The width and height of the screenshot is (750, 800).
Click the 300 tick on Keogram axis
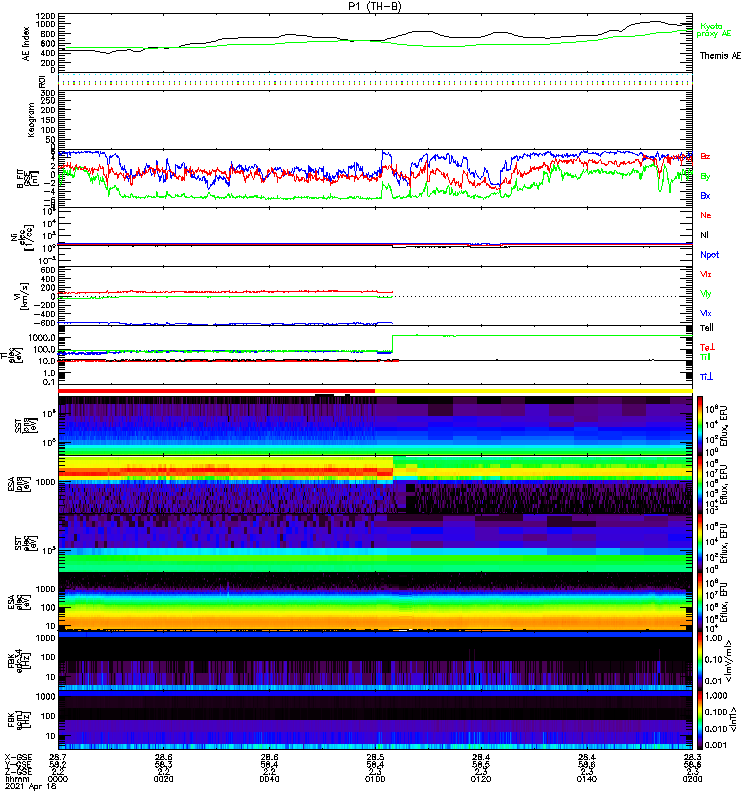pos(48,92)
